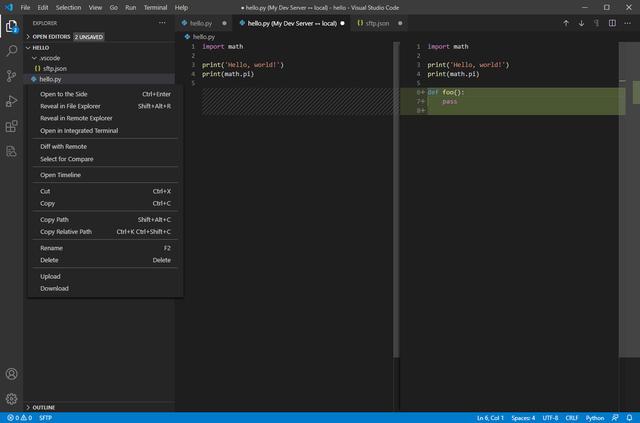
Task: Choose Rename from context menu
Action: [105, 248]
